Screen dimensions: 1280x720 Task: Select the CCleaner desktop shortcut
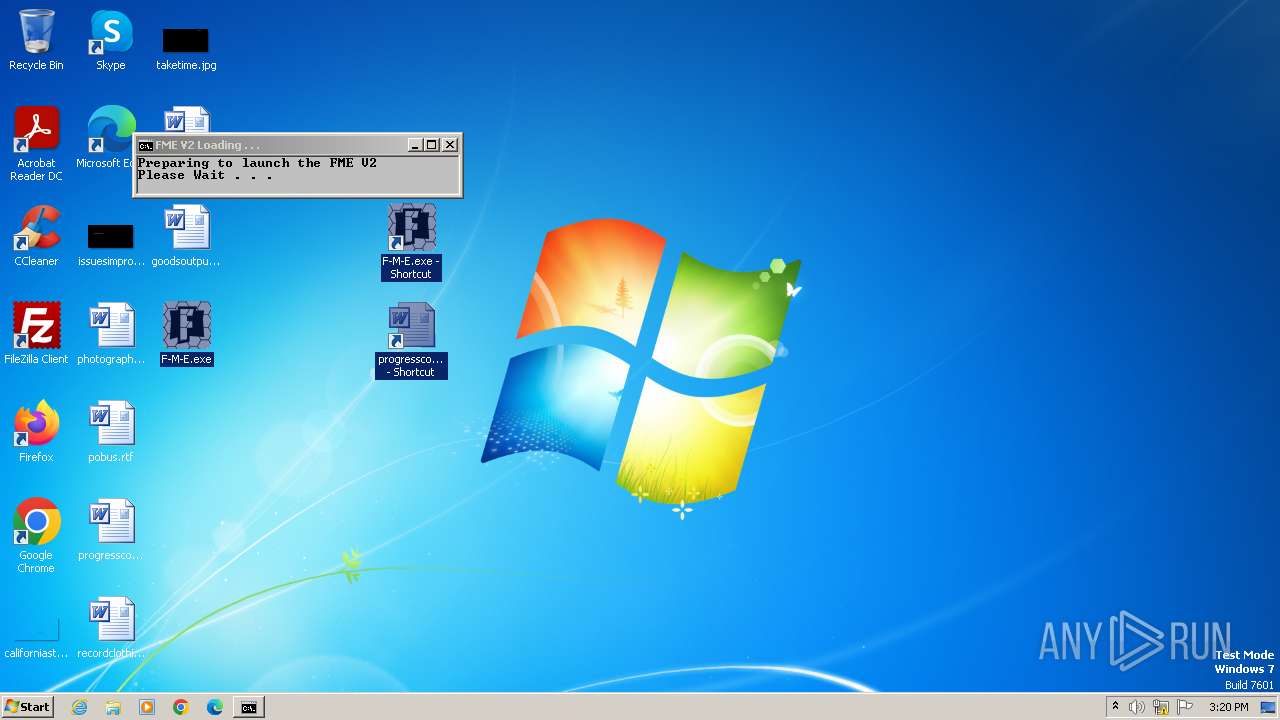[36, 236]
